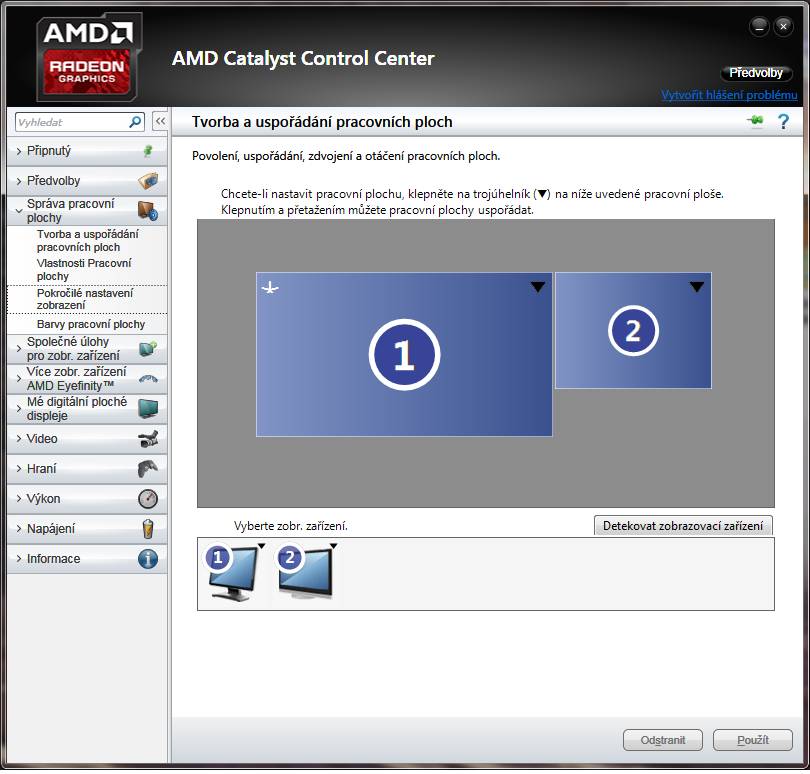Click the AMD Eyefinity icon
Image resolution: width=810 pixels, height=774 pixels.
point(148,379)
